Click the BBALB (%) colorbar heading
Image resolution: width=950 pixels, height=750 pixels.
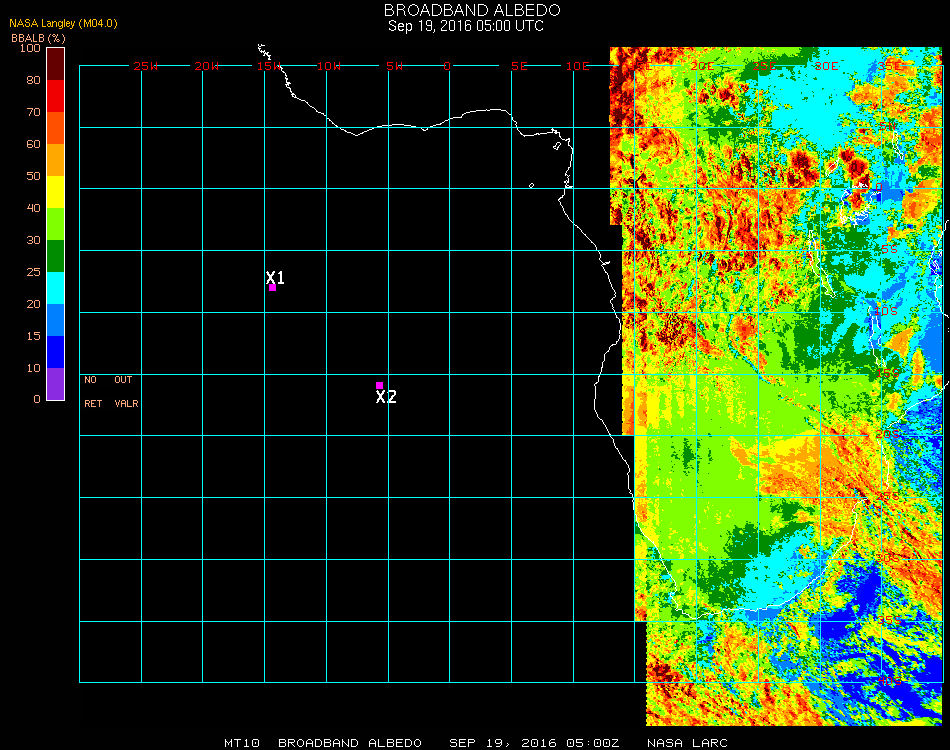click(x=37, y=37)
